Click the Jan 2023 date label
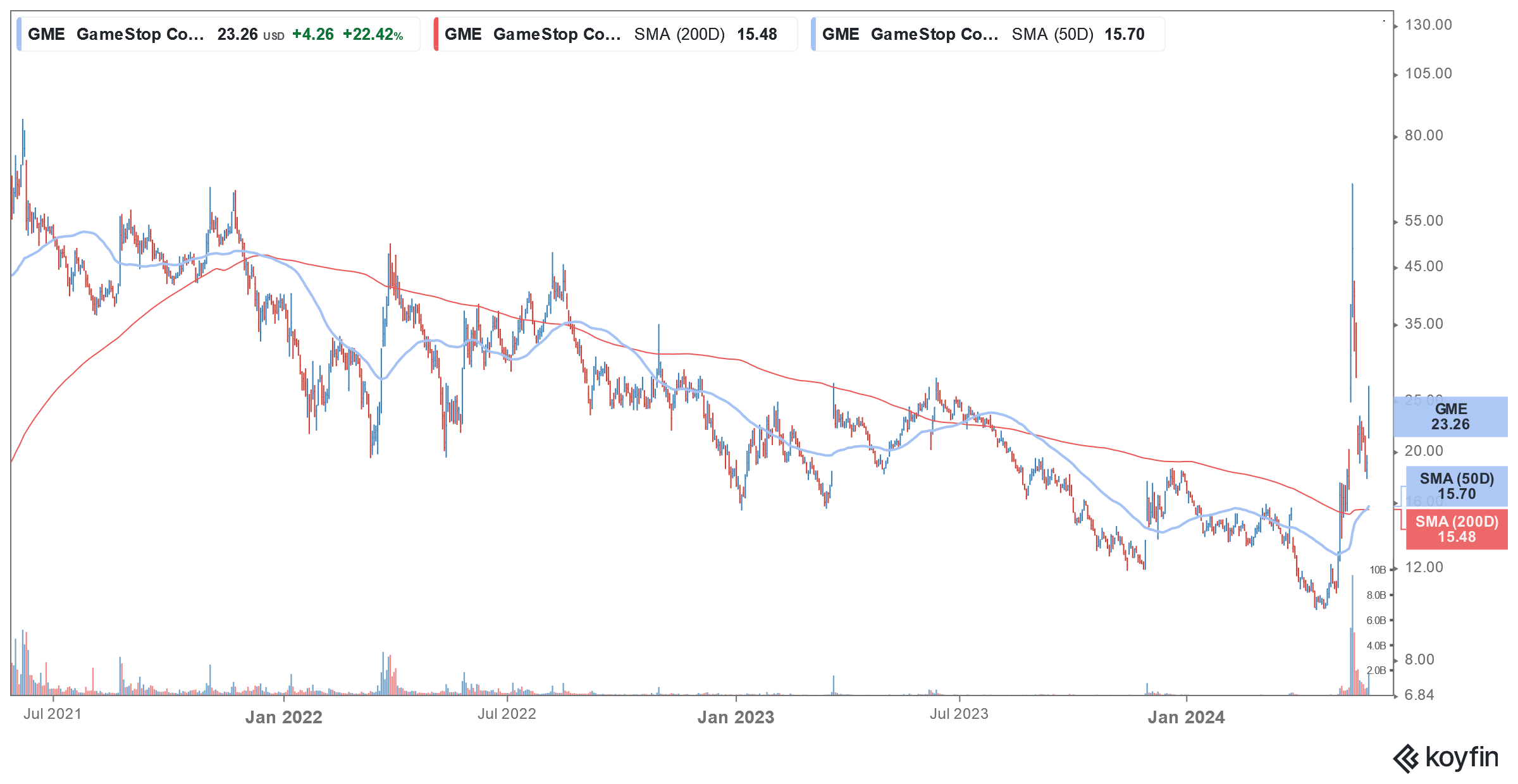 tap(736, 717)
